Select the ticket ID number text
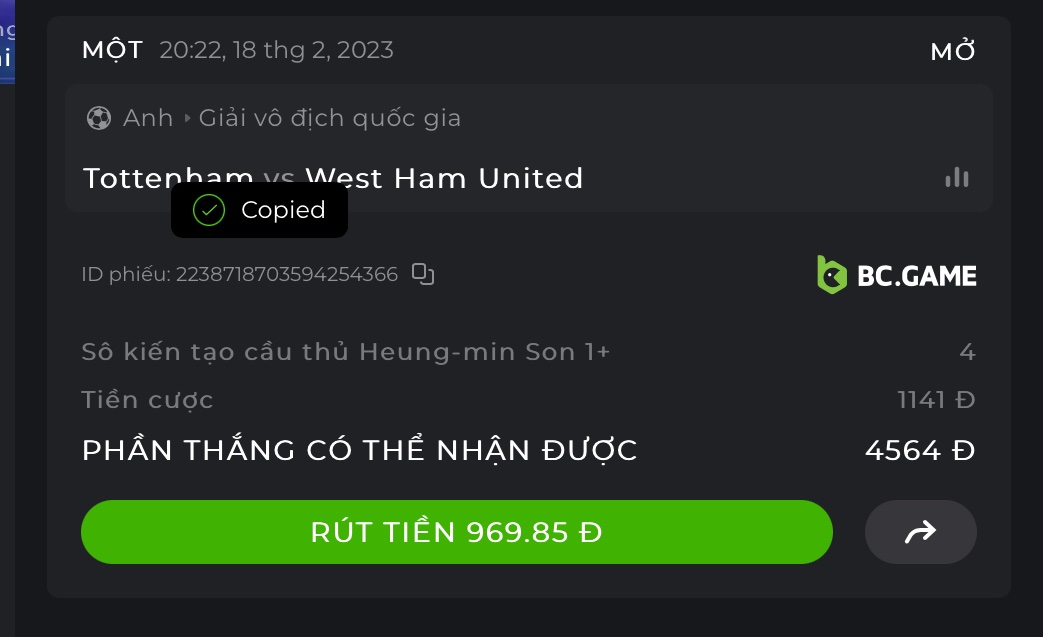 pyautogui.click(x=286, y=274)
